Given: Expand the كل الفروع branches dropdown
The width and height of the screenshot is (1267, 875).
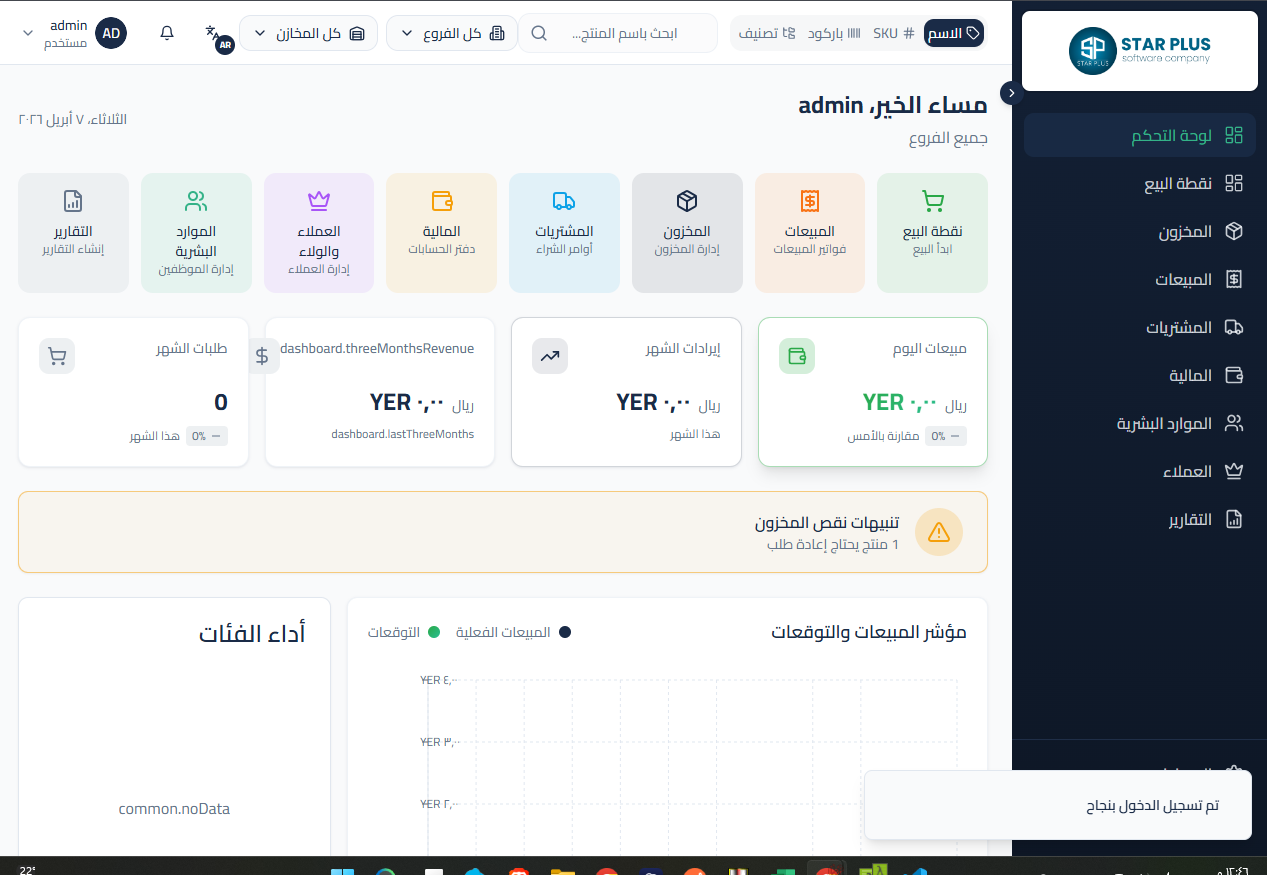Looking at the screenshot, I should tap(451, 33).
